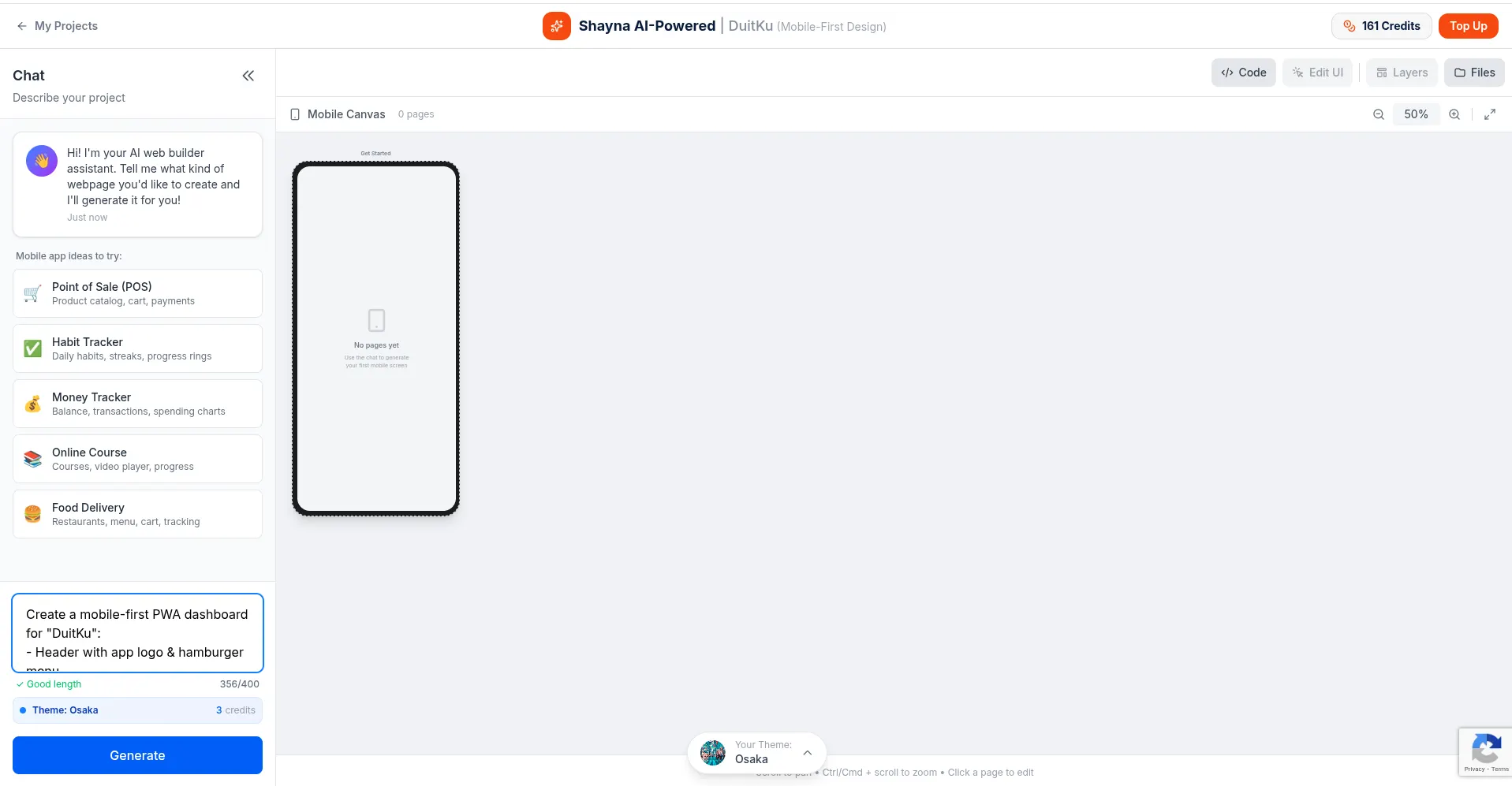Go back to My Projects

tap(58, 26)
